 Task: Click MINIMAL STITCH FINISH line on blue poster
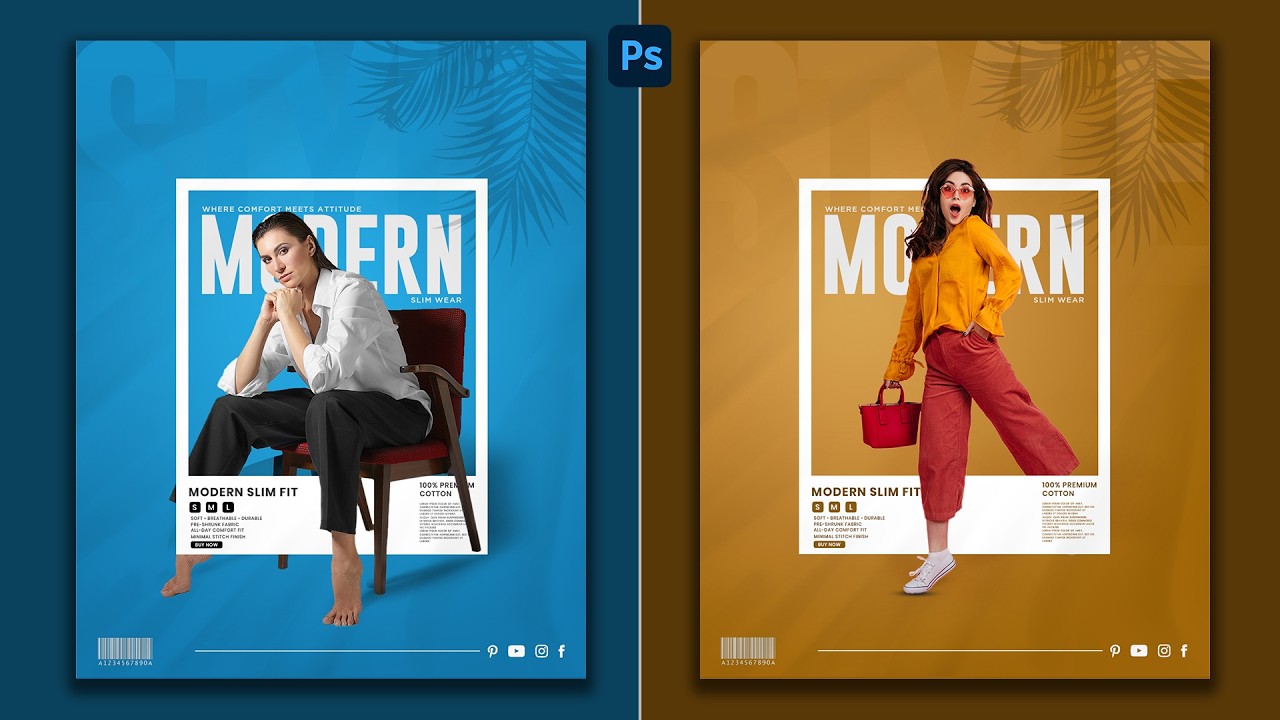(x=218, y=536)
